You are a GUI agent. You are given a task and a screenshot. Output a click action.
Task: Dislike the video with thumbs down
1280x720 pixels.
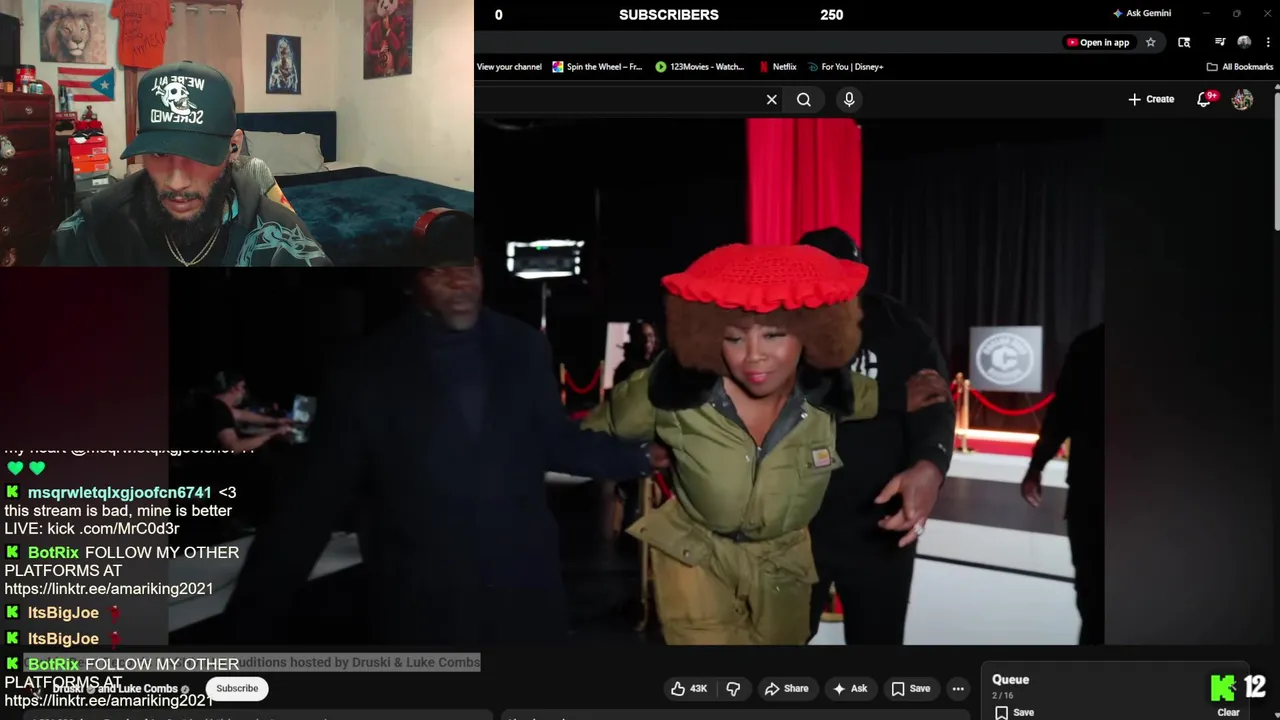click(x=733, y=688)
